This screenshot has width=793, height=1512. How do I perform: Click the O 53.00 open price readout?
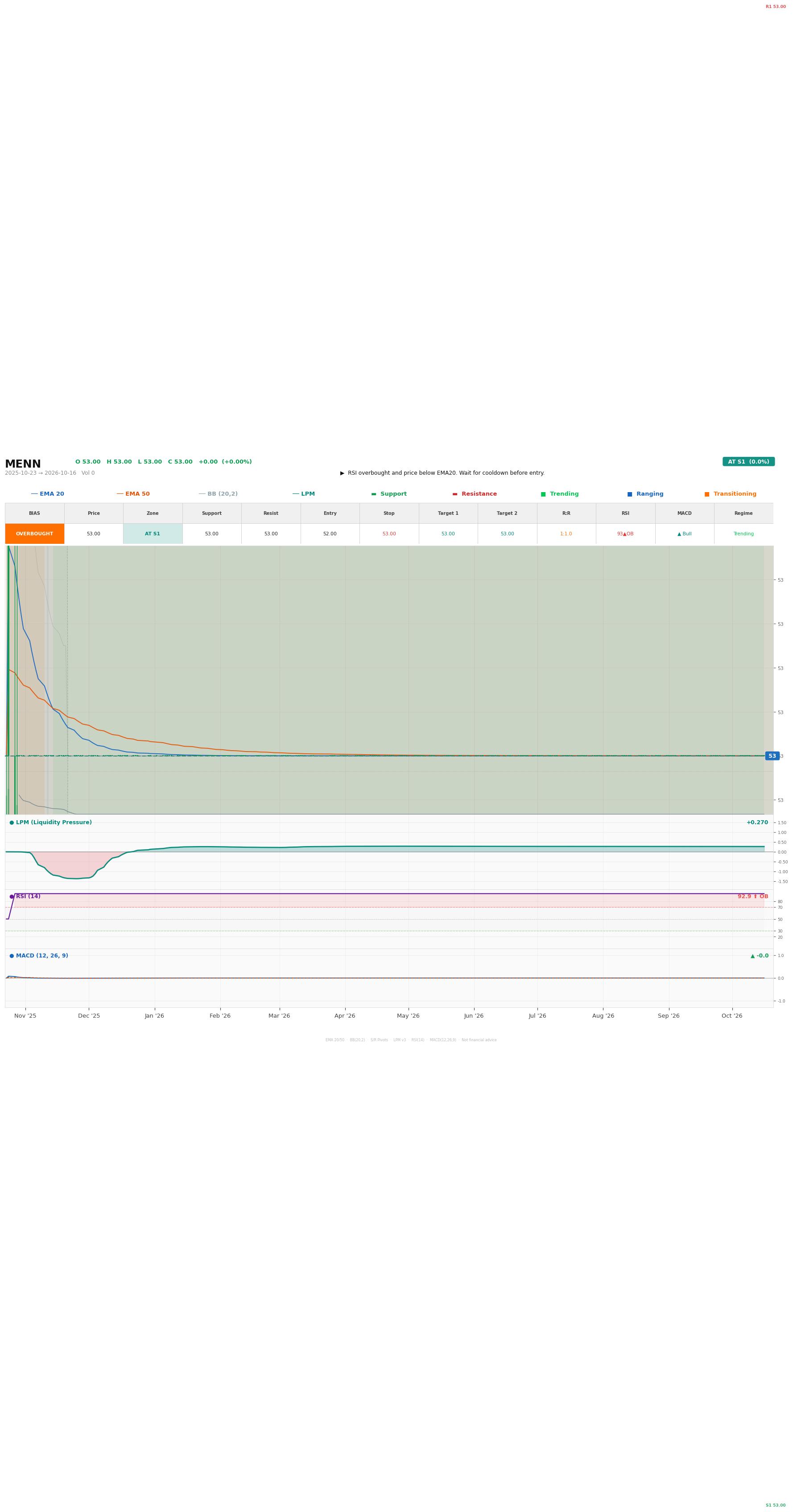click(87, 462)
